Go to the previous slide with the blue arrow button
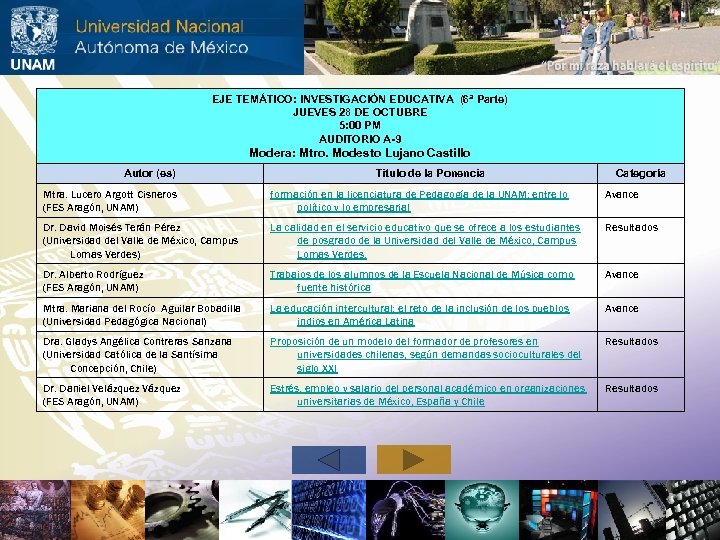Image resolution: width=720 pixels, height=540 pixels. click(329, 459)
